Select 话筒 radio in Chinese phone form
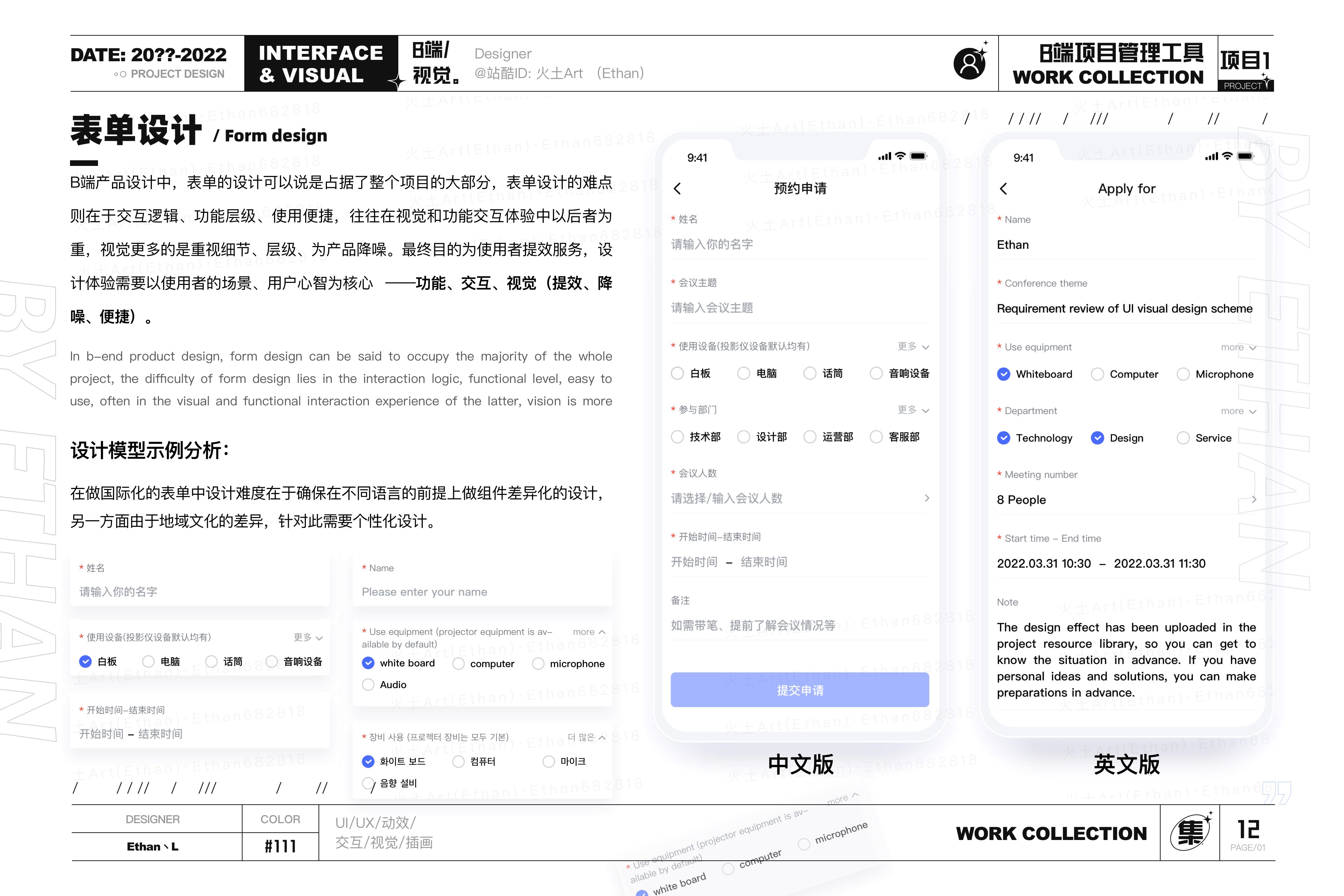This screenshot has height=896, width=1344. pos(810,373)
